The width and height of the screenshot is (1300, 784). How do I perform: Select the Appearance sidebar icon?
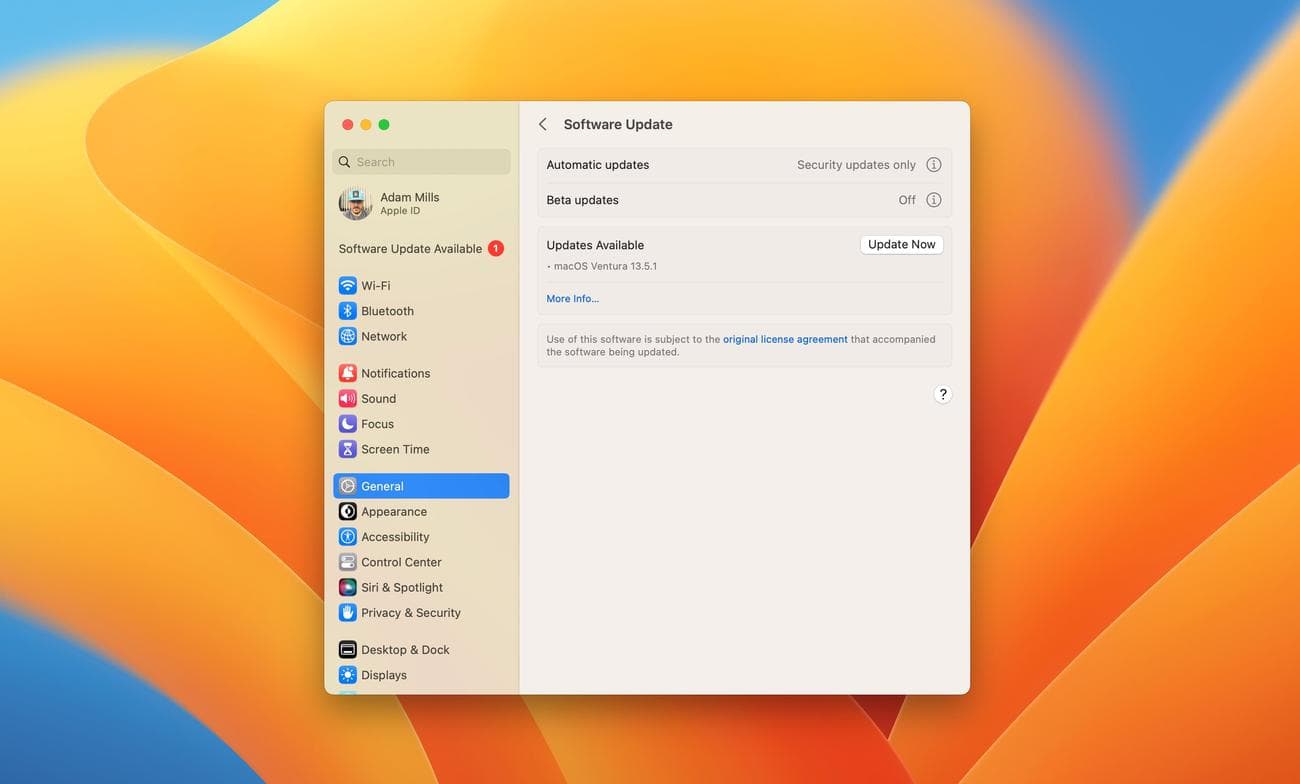(x=347, y=511)
